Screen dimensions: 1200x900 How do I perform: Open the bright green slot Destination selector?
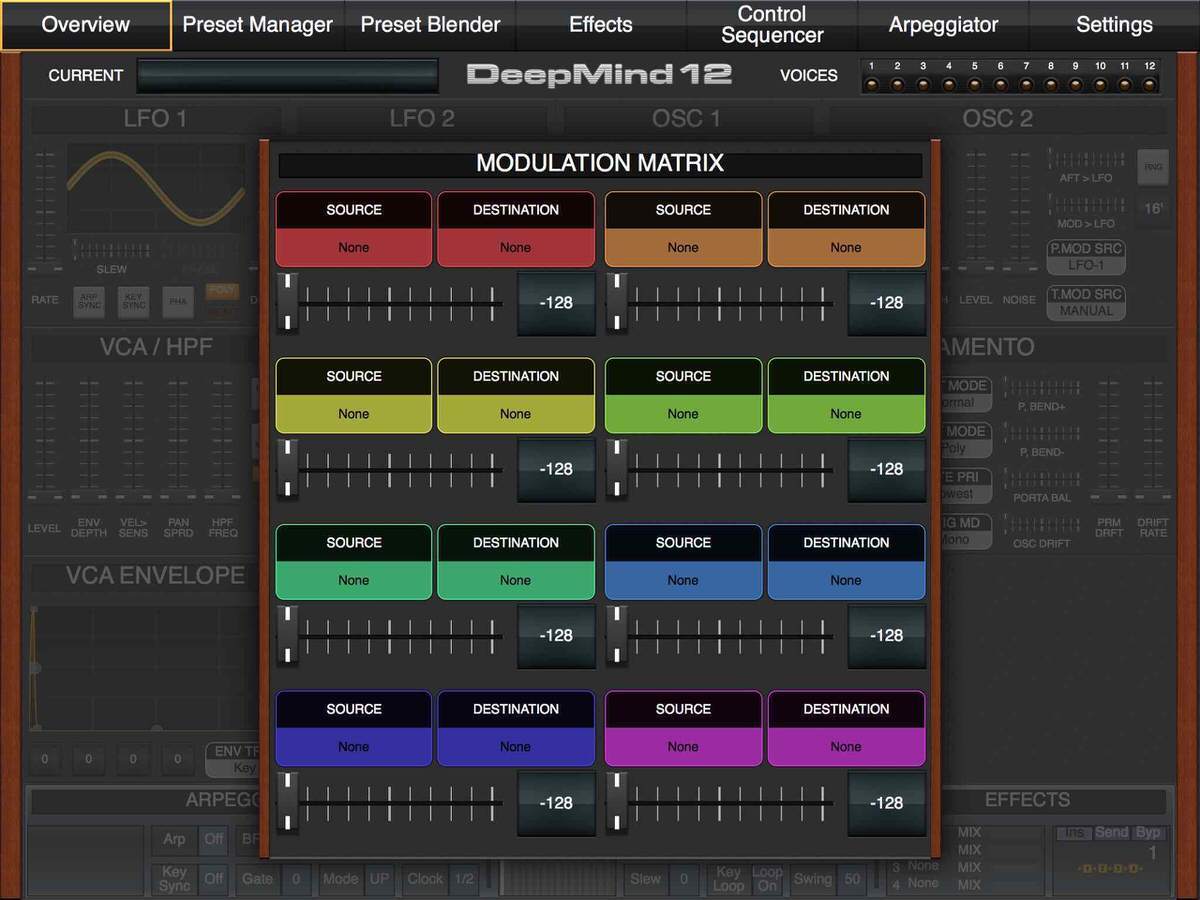tap(846, 395)
